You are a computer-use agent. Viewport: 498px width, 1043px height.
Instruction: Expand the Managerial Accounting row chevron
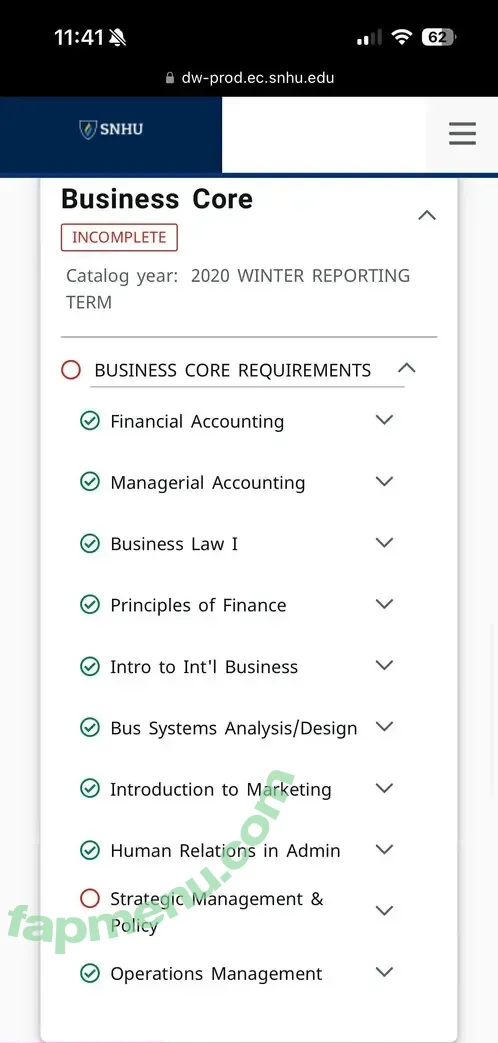coord(384,482)
